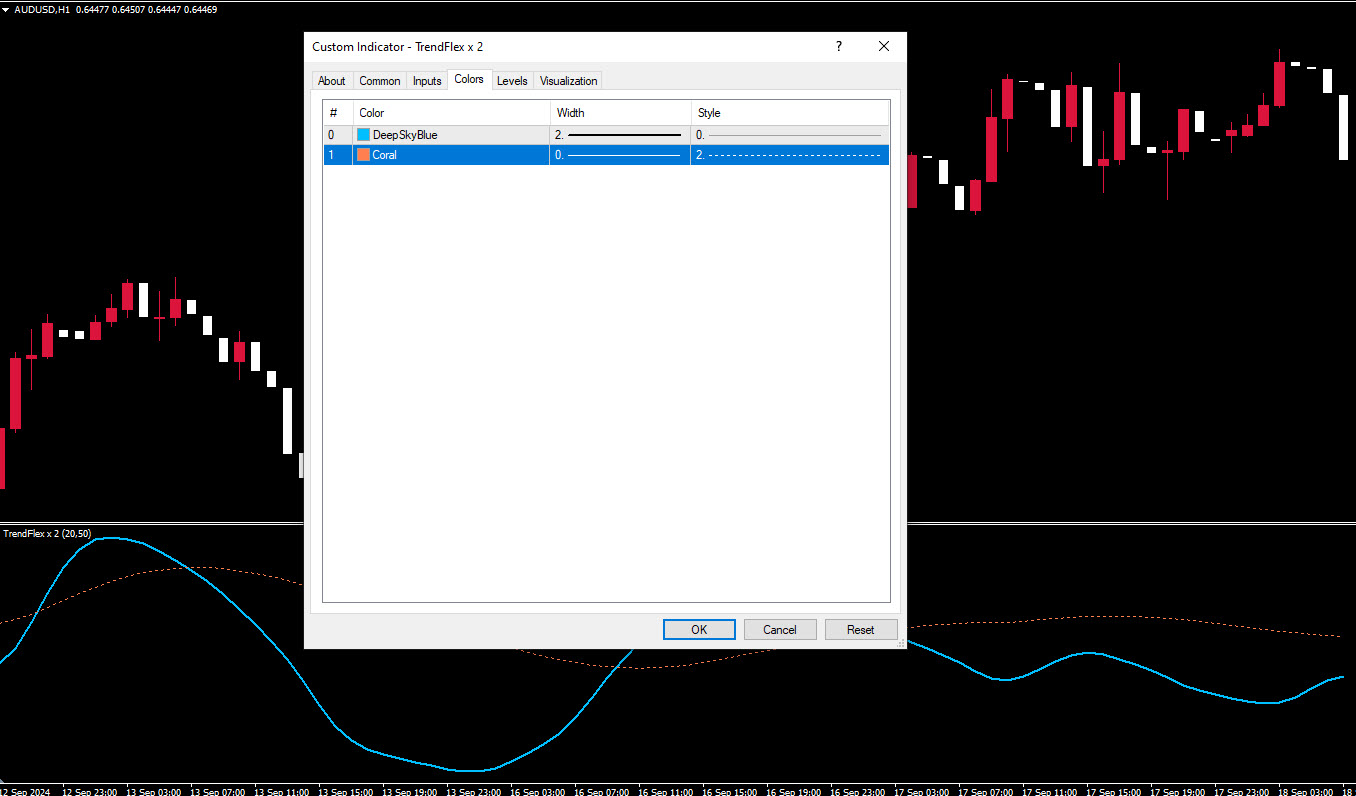Screen dimensions: 1356x796
Task: Click the OK button
Action: tap(699, 629)
